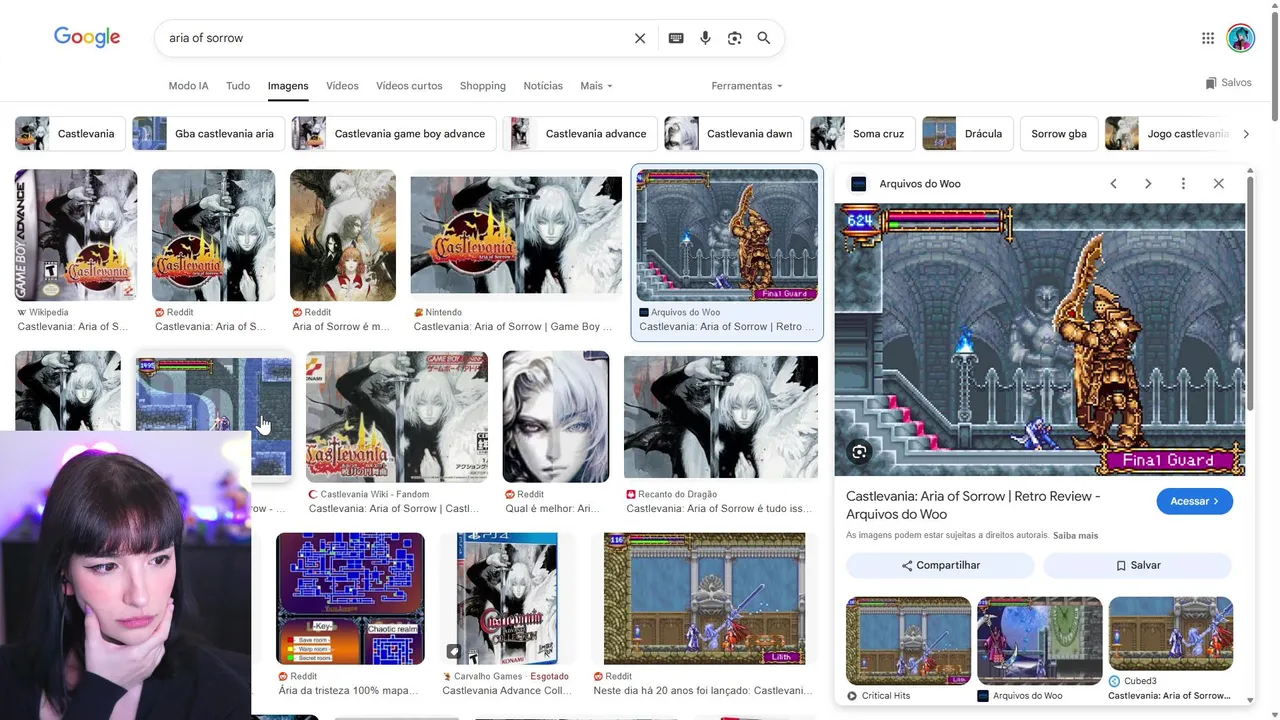
Task: Open the Google account avatar
Action: pos(1241,38)
